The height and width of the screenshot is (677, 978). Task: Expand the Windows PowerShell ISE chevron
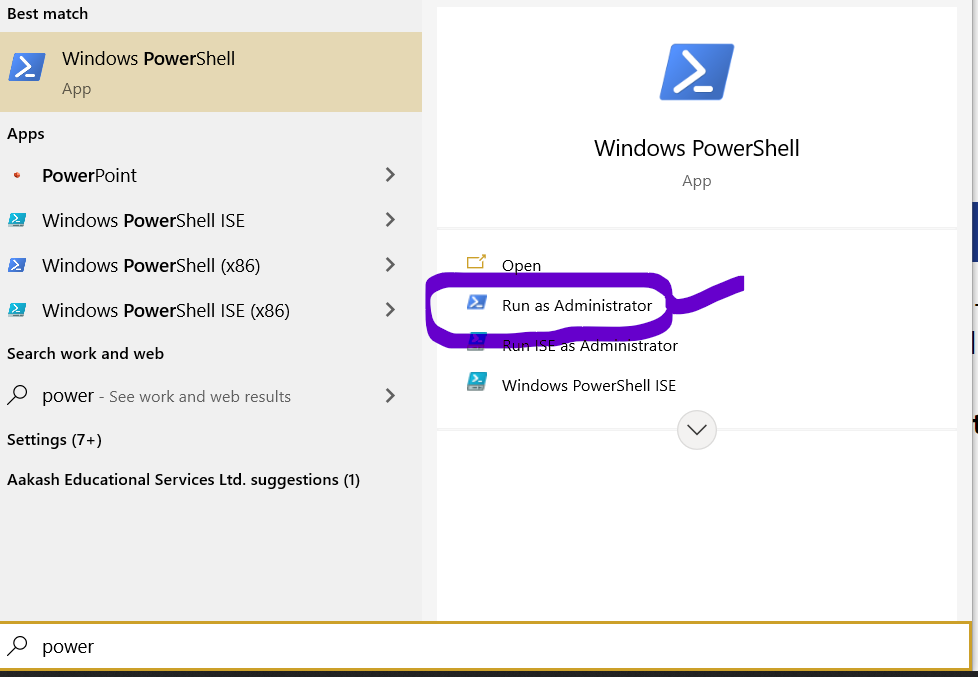[389, 220]
